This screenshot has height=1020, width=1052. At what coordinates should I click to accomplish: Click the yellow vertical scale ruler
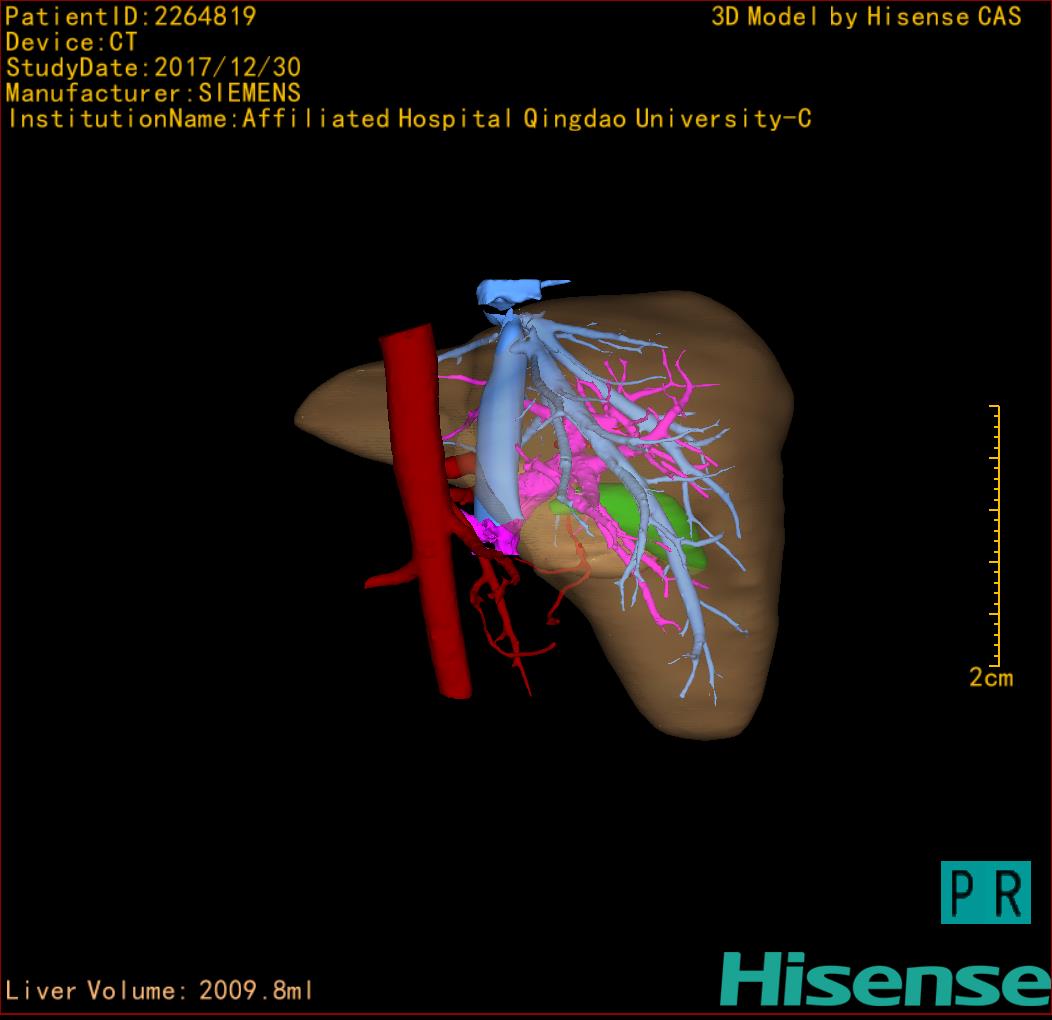click(x=994, y=535)
